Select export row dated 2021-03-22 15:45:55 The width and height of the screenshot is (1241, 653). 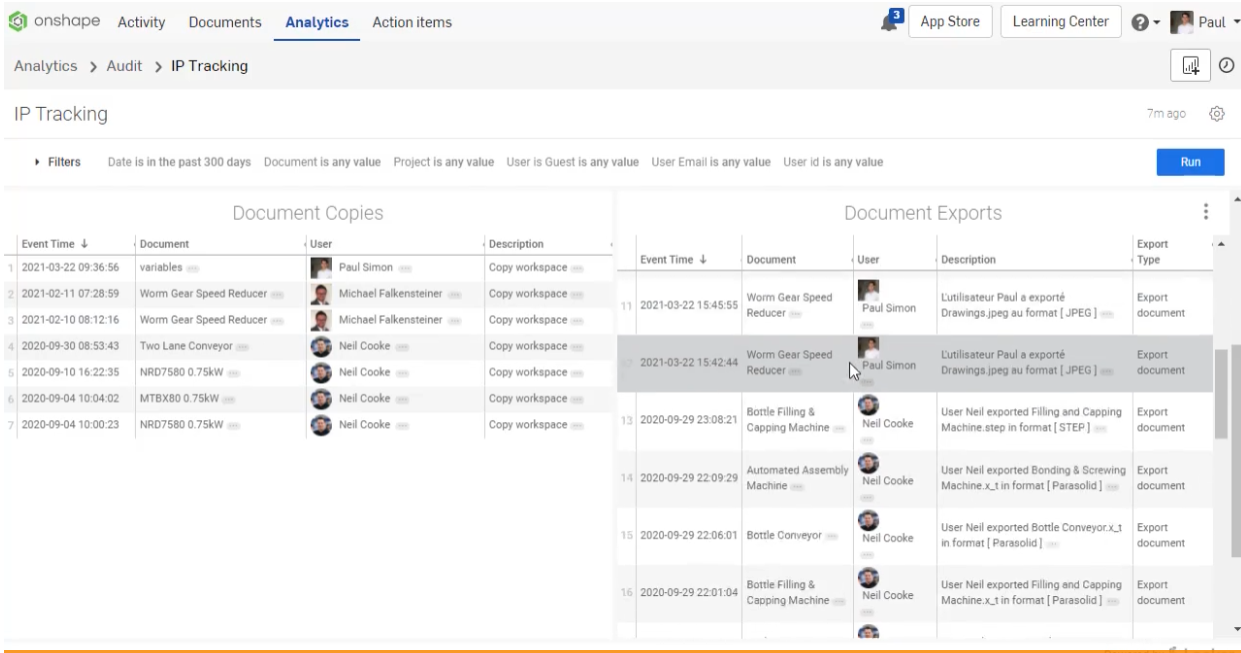pos(915,305)
